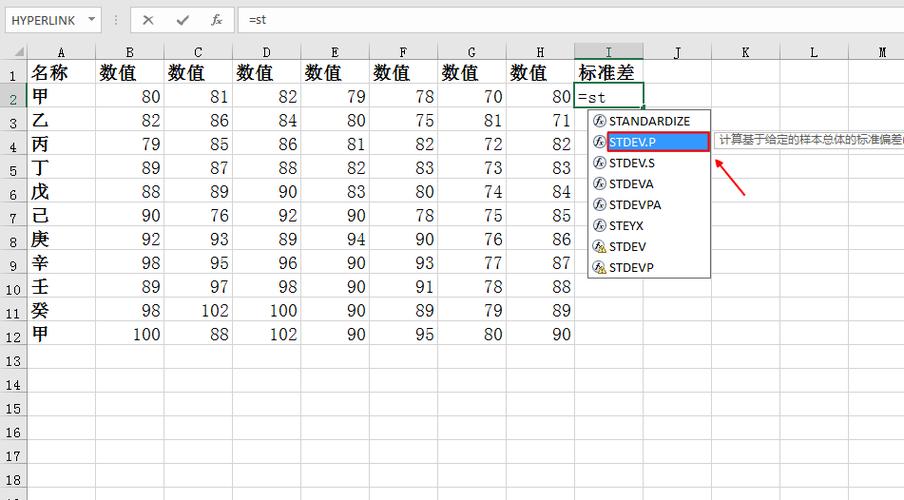
Task: Click cell A8 containing 庚
Action: coord(61,239)
